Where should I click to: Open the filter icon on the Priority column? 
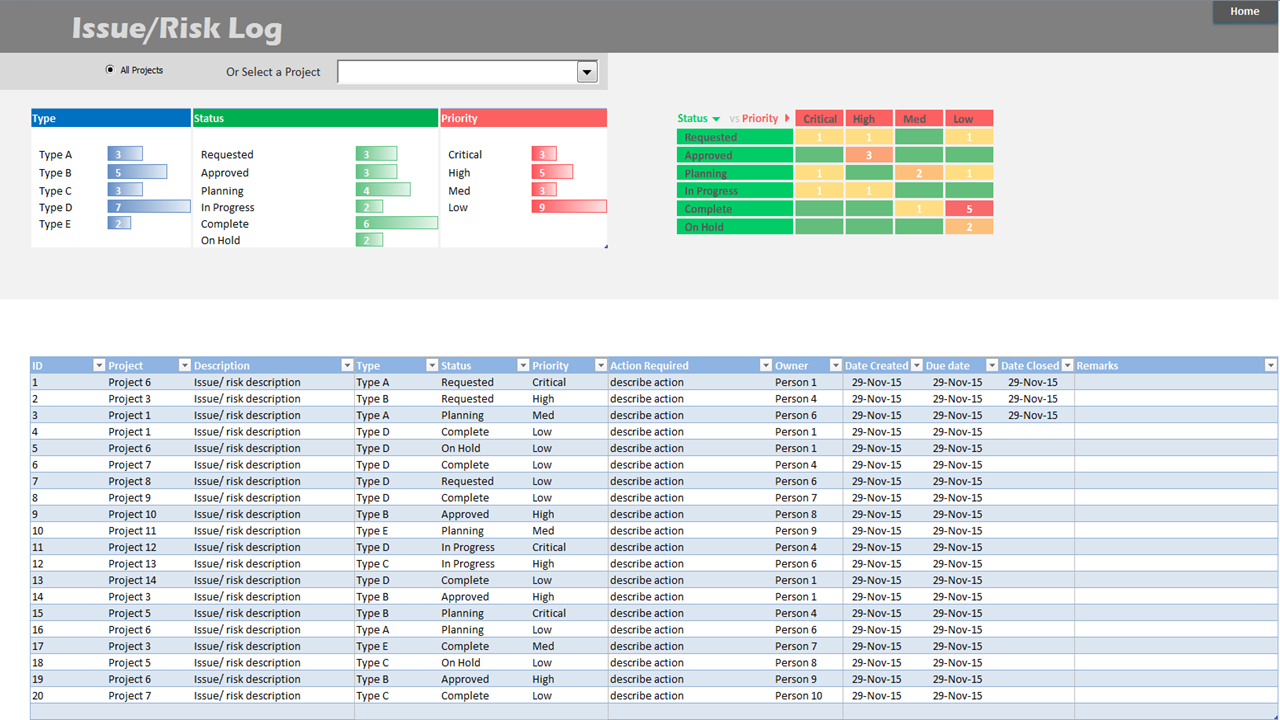pyautogui.click(x=600, y=365)
